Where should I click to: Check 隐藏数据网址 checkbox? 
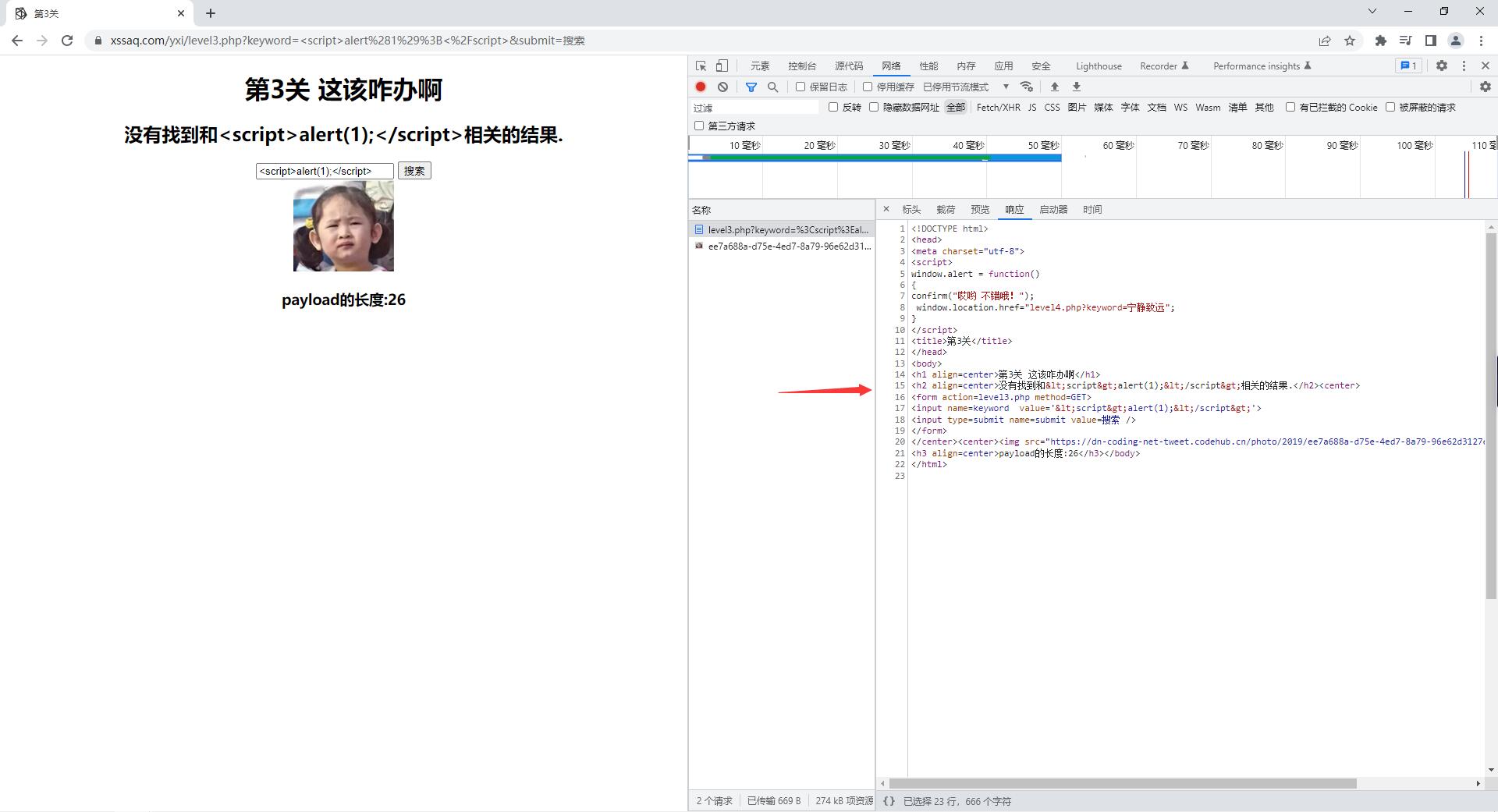point(874,107)
